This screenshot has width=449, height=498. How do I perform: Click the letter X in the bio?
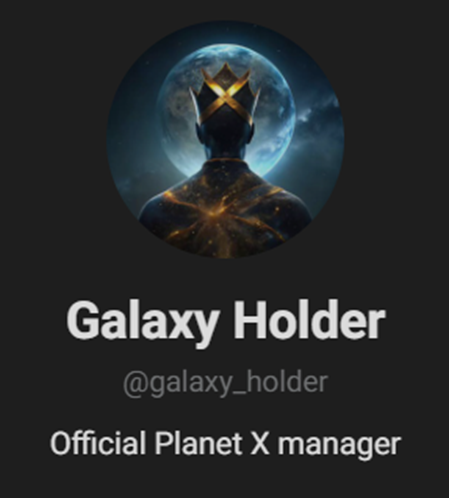click(260, 443)
